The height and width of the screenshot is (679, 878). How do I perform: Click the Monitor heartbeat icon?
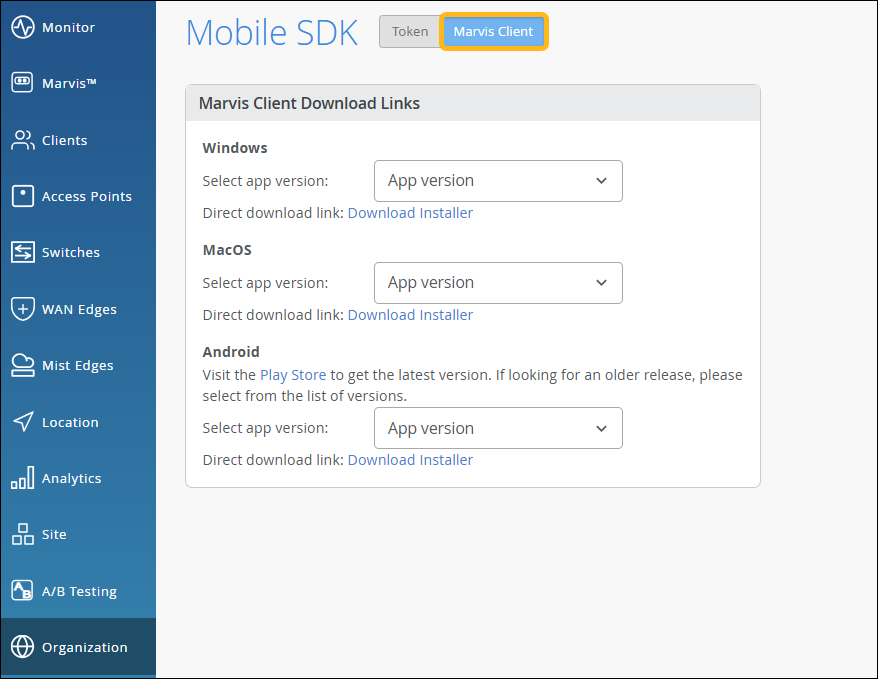coord(22,27)
